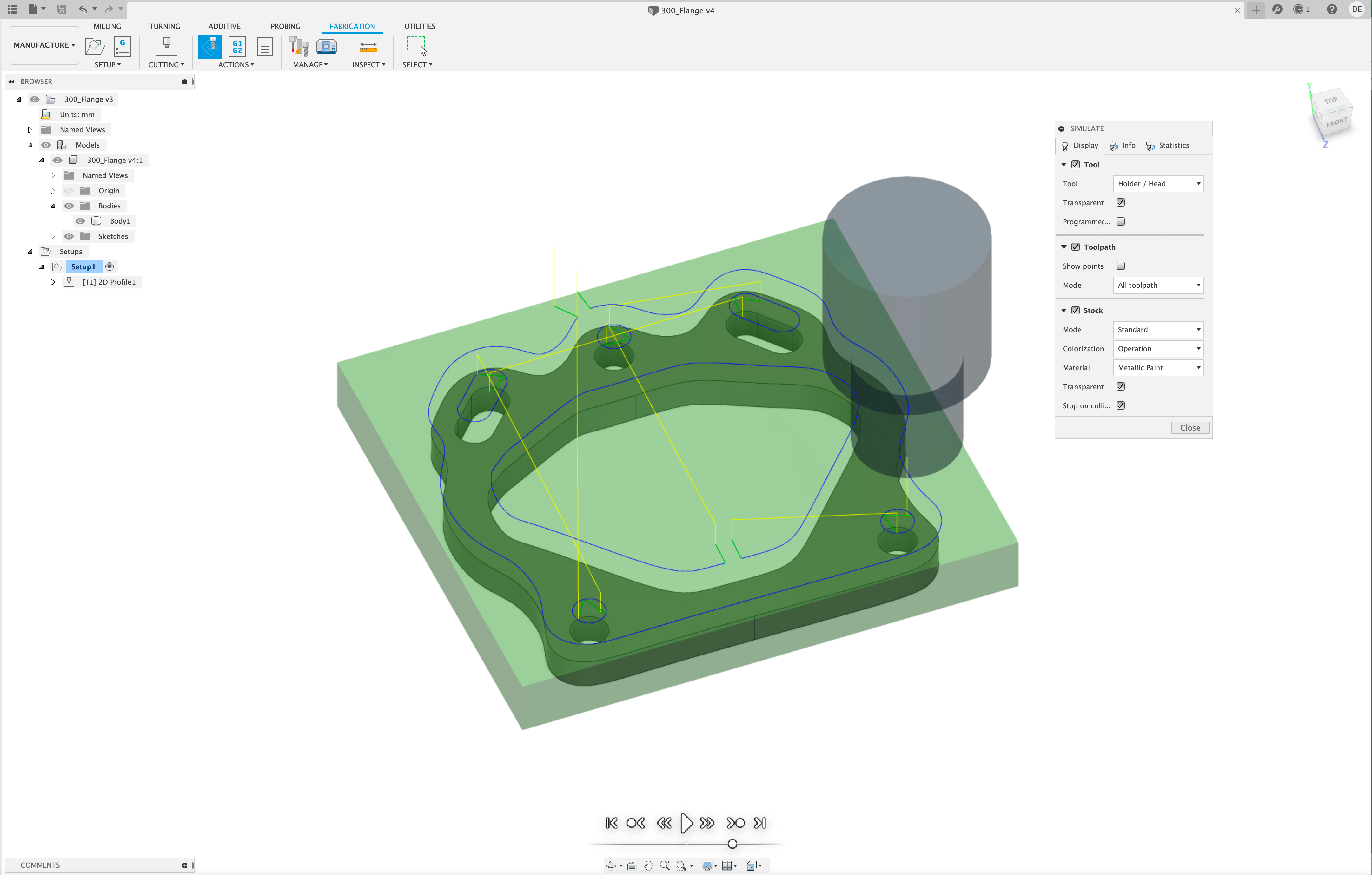Click the Setup Sheet icon

(264, 46)
